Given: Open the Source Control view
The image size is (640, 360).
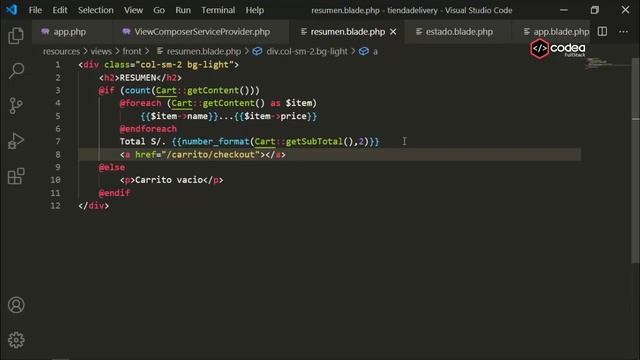Looking at the screenshot, I should 16,106.
